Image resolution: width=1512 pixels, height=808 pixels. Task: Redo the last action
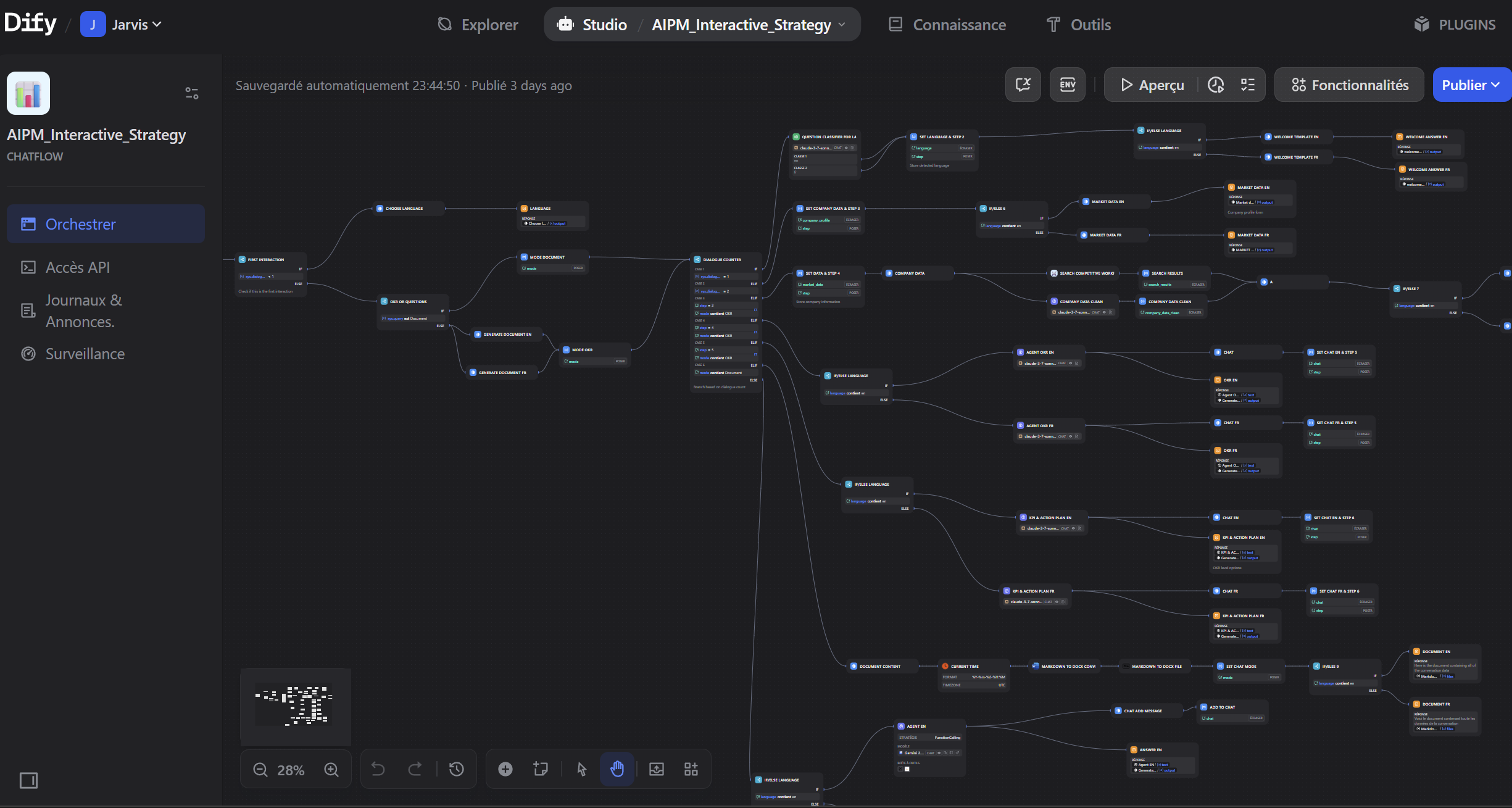point(415,769)
